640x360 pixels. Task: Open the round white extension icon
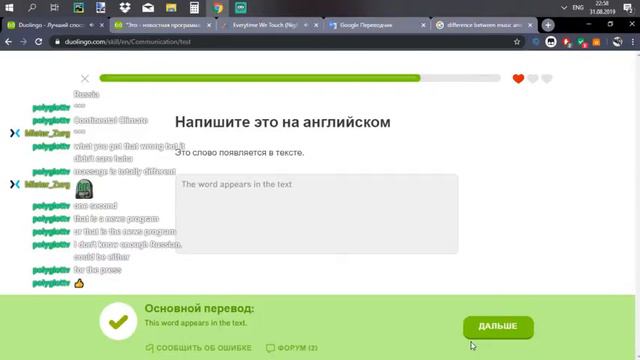[551, 42]
